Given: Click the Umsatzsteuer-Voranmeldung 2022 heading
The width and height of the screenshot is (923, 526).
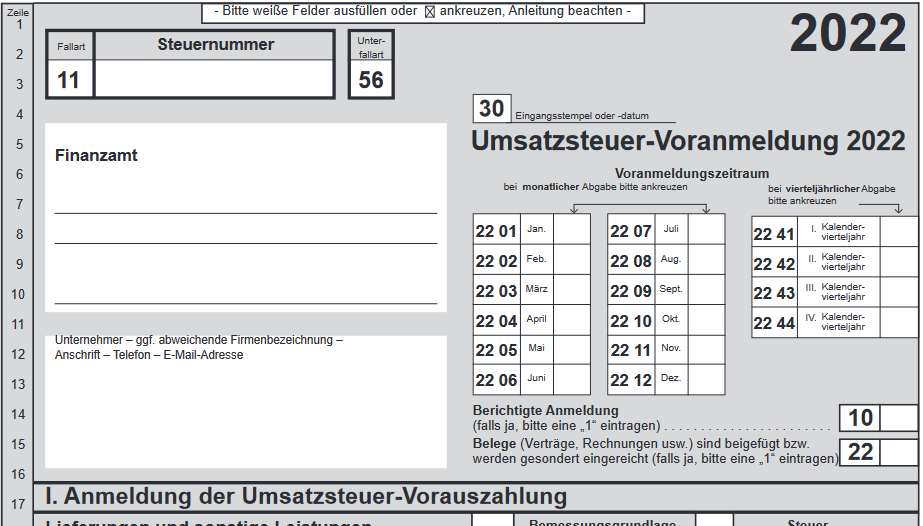Looking at the screenshot, I should pyautogui.click(x=688, y=141).
